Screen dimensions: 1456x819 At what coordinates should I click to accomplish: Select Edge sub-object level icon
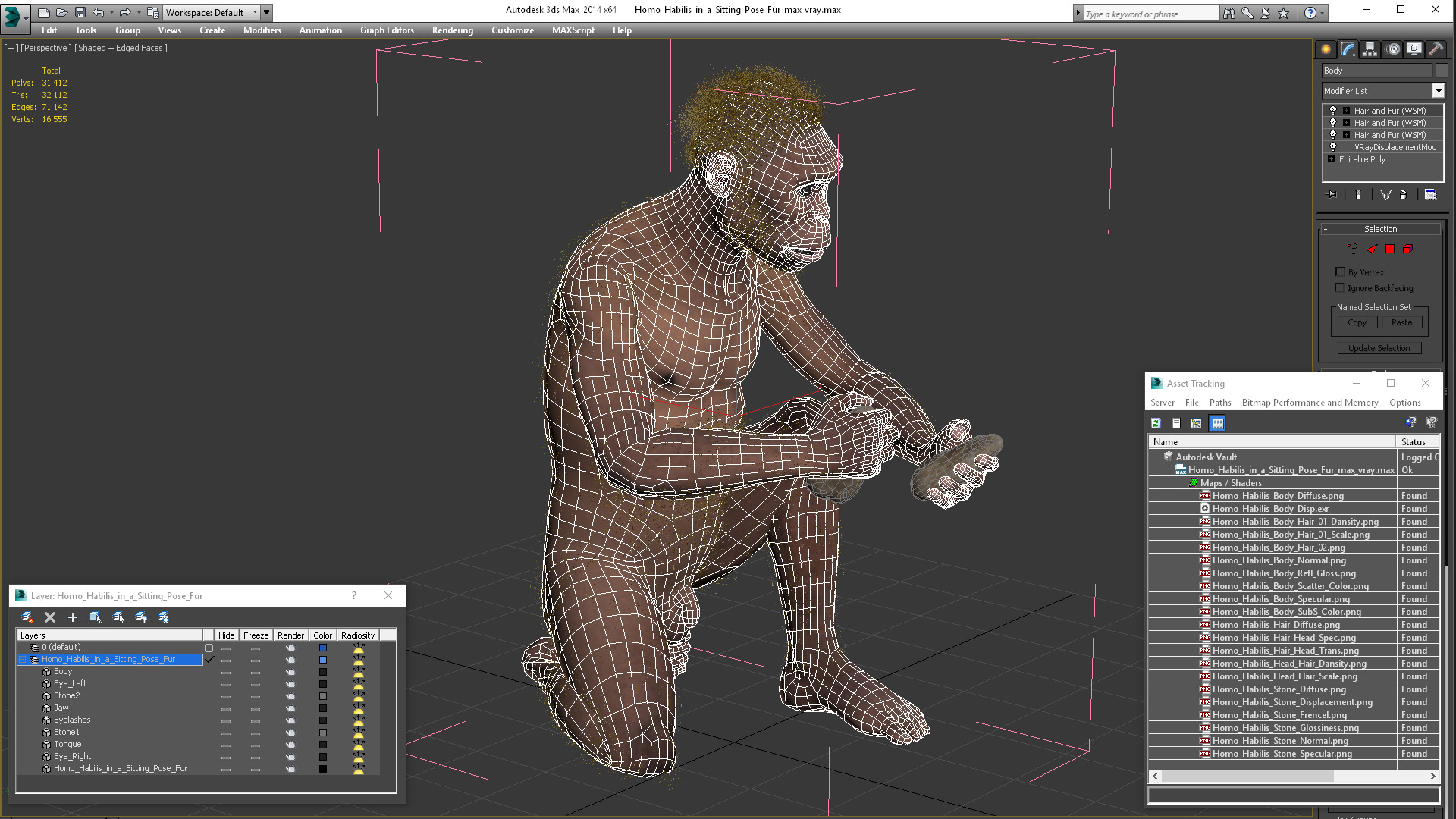tap(1352, 249)
